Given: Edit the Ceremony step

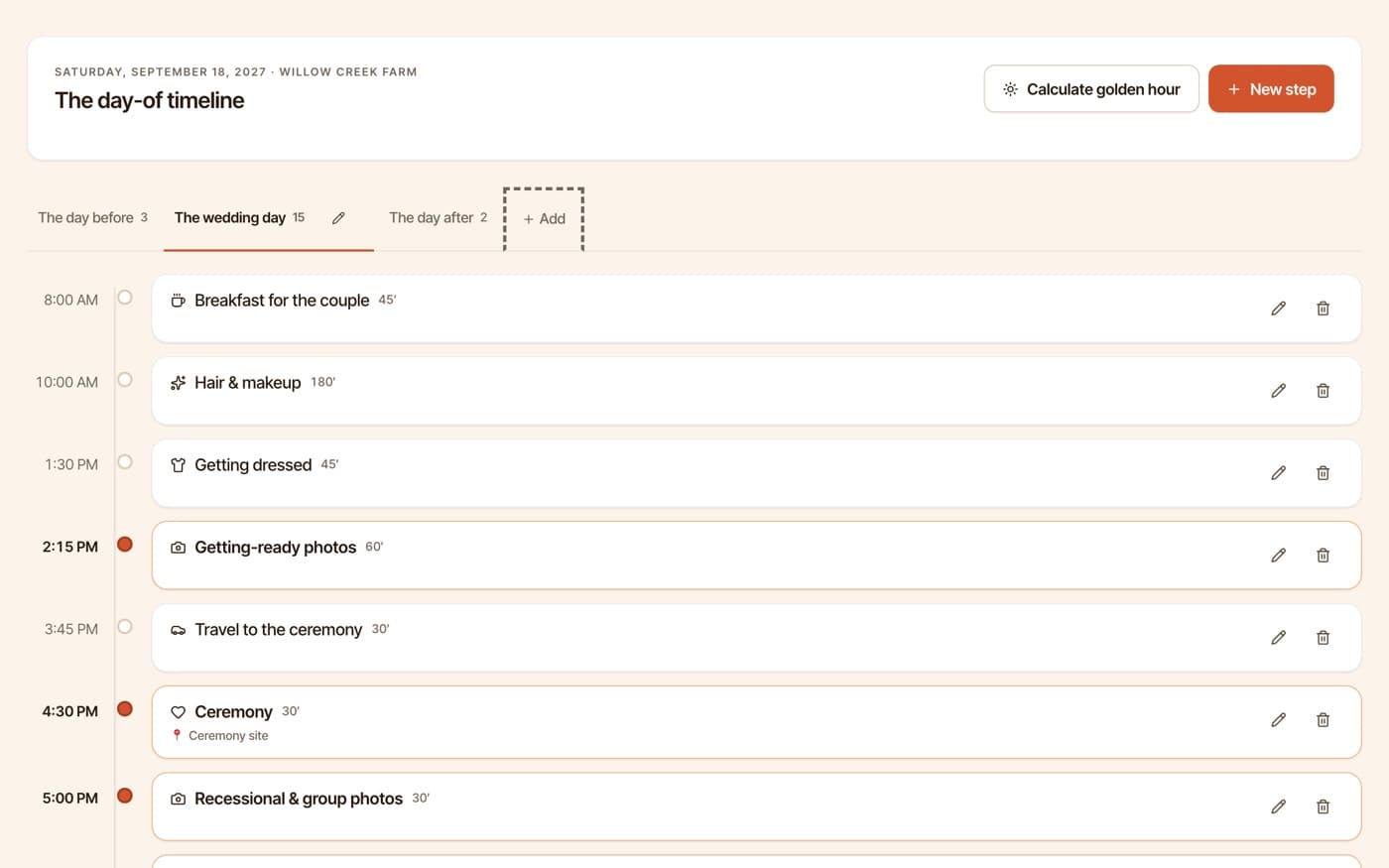Looking at the screenshot, I should click(1278, 720).
